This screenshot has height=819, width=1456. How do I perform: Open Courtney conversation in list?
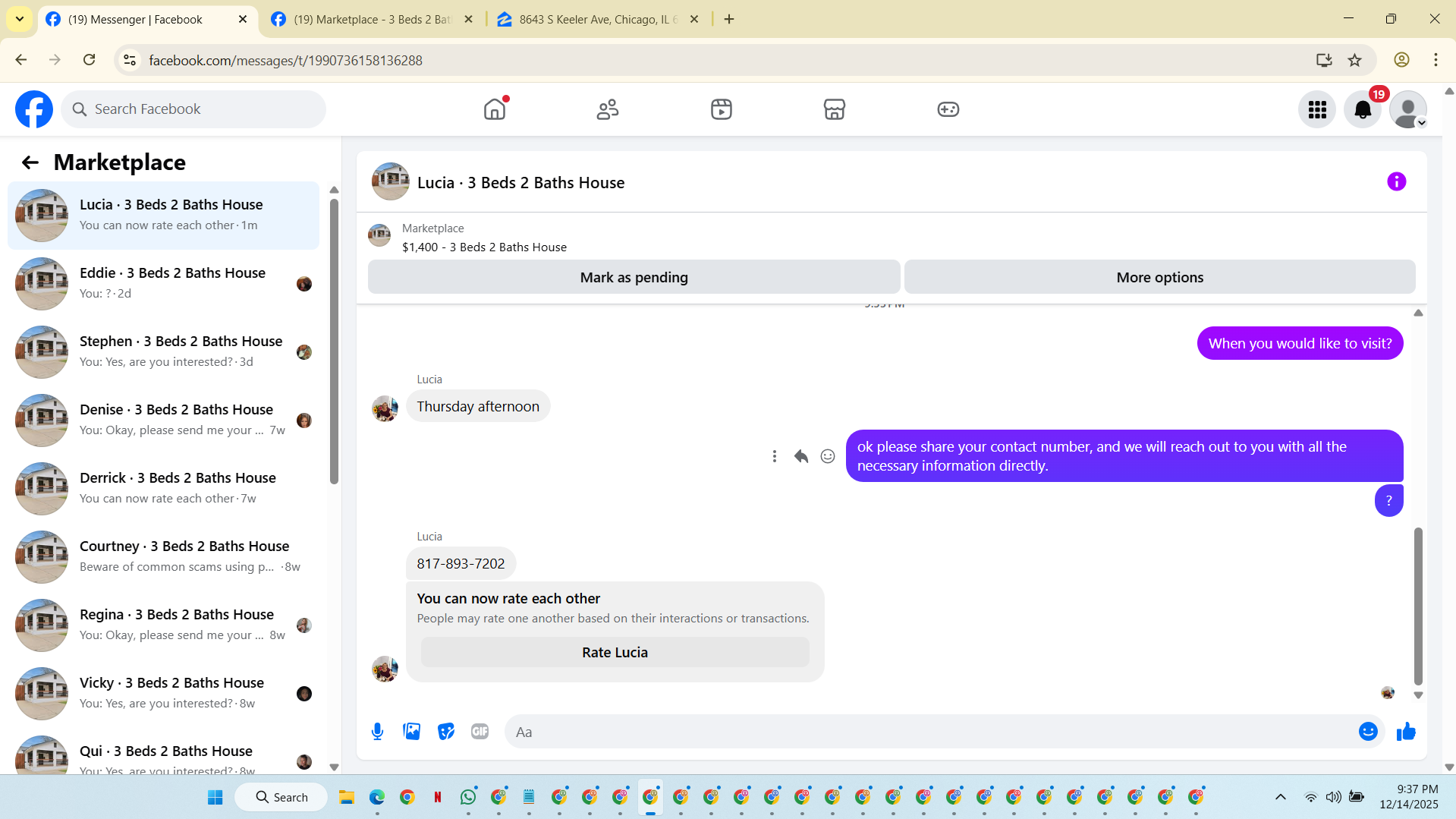point(163,557)
